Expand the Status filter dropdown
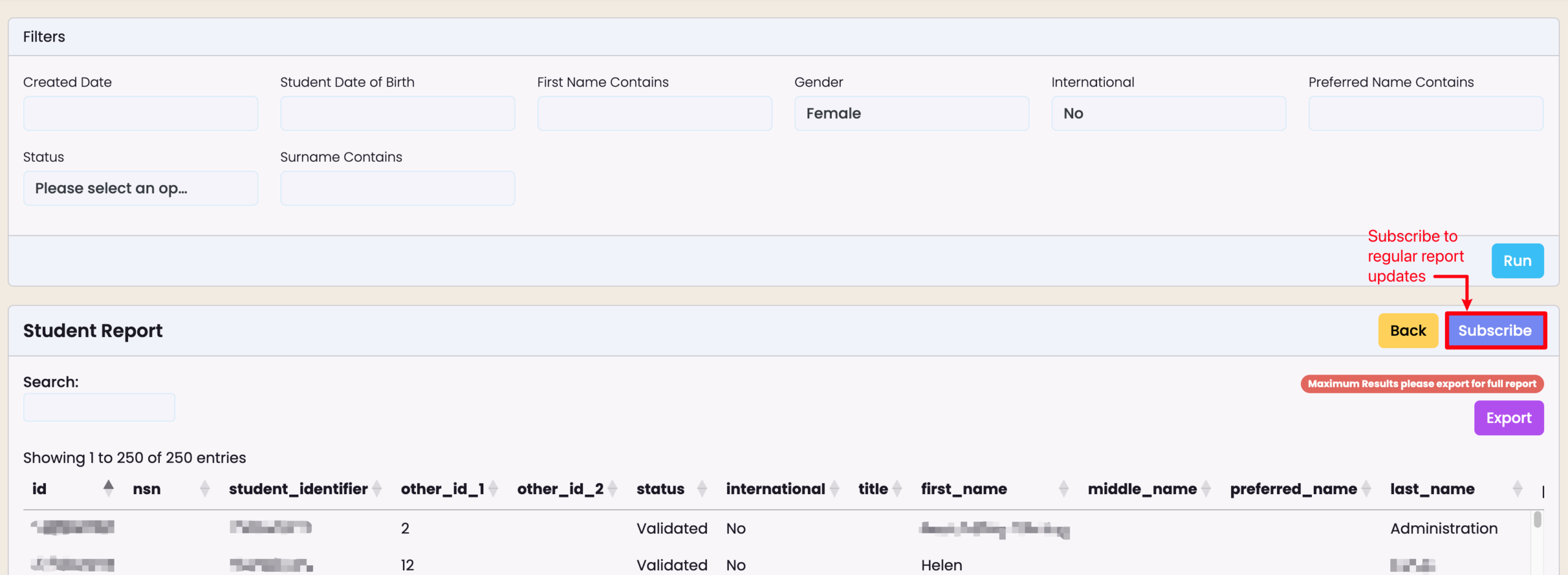This screenshot has height=575, width=1568. (140, 188)
